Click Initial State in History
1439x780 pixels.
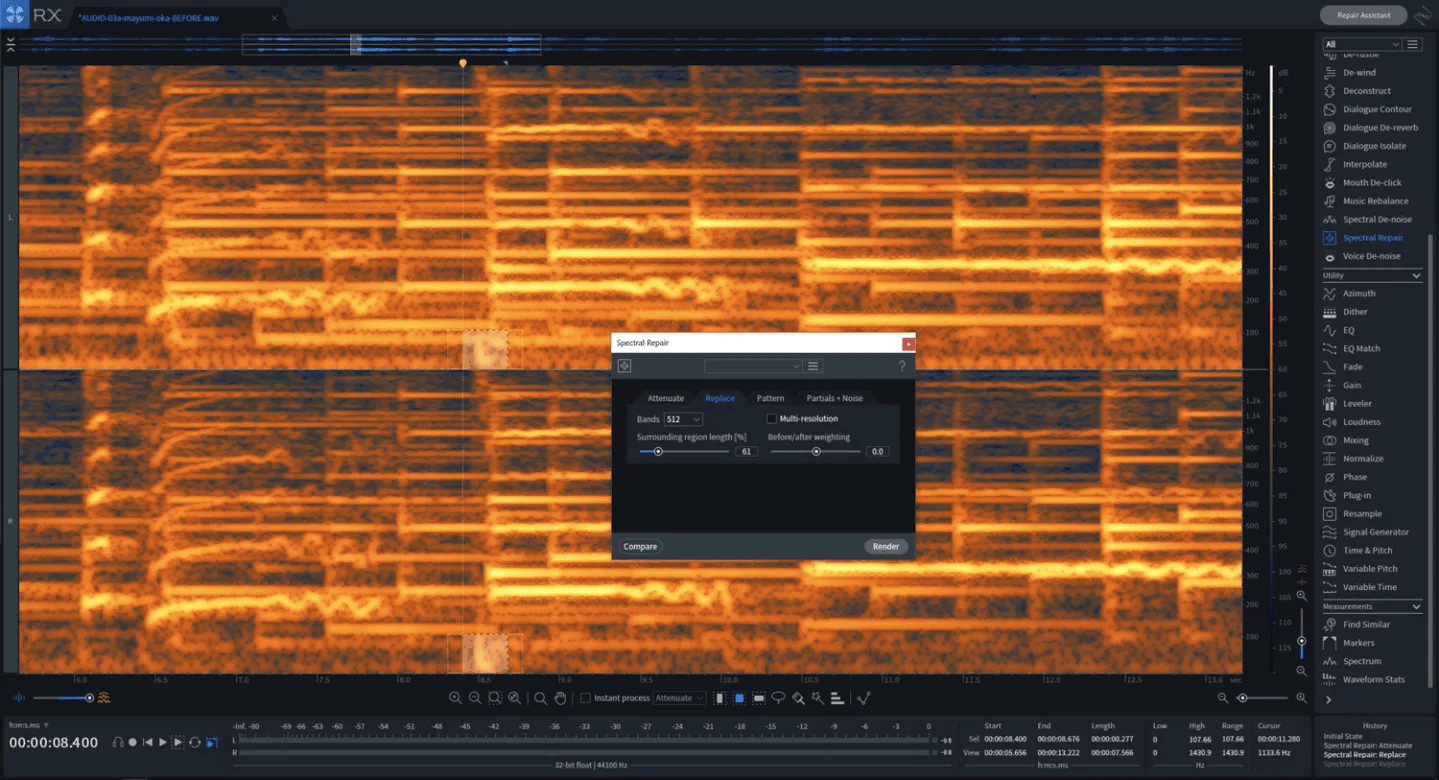pyautogui.click(x=1345, y=736)
